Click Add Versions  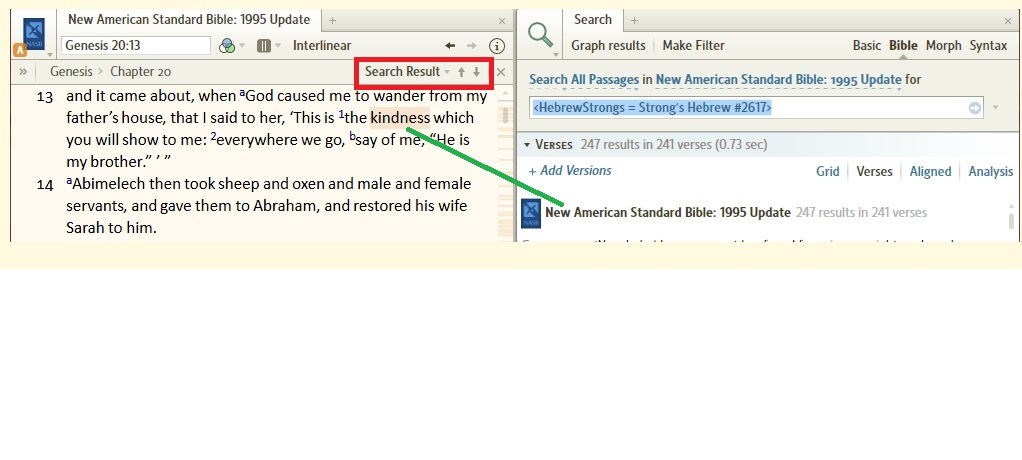click(570, 171)
